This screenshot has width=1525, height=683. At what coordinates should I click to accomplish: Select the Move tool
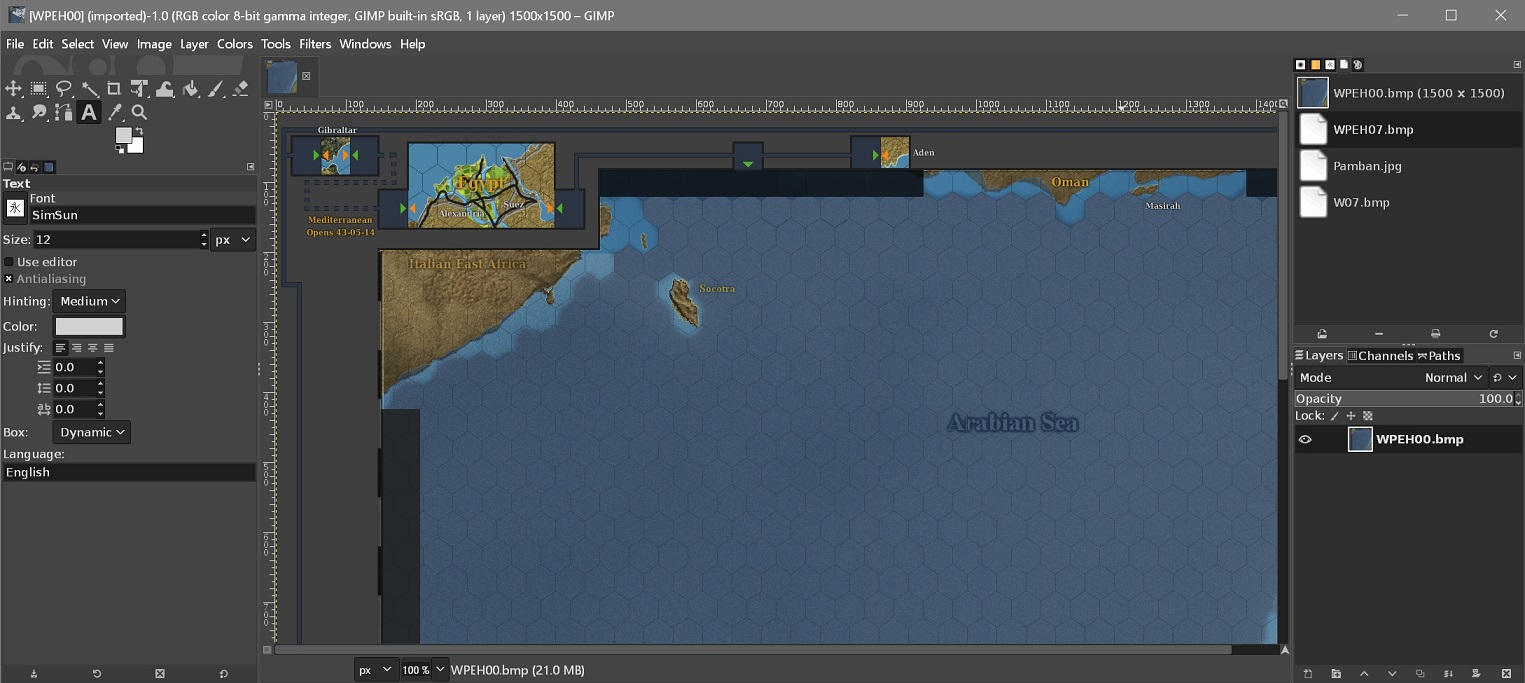pos(13,88)
